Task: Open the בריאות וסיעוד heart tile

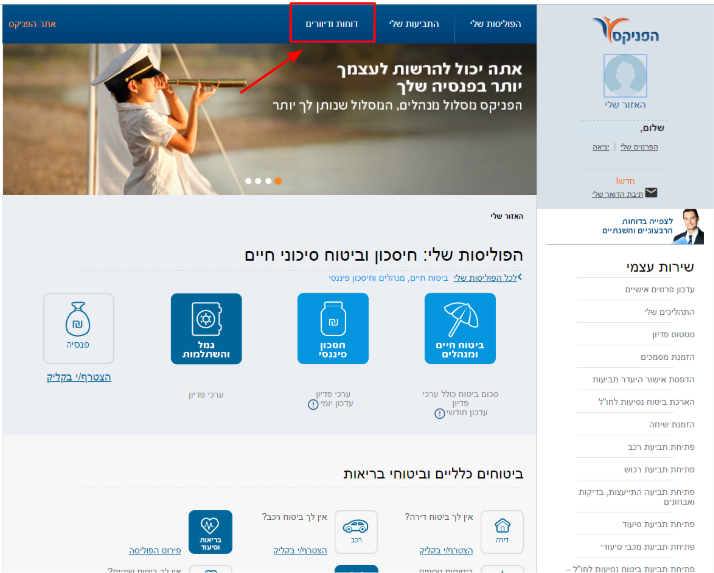Action: 210,532
